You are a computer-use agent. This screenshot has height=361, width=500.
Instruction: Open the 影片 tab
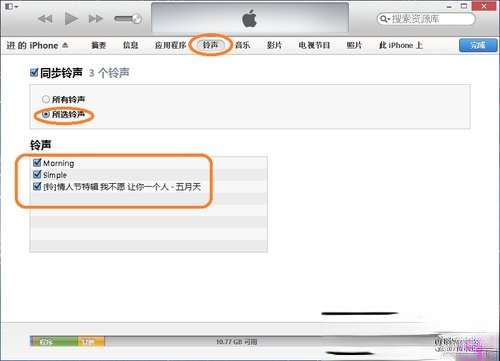[274, 45]
